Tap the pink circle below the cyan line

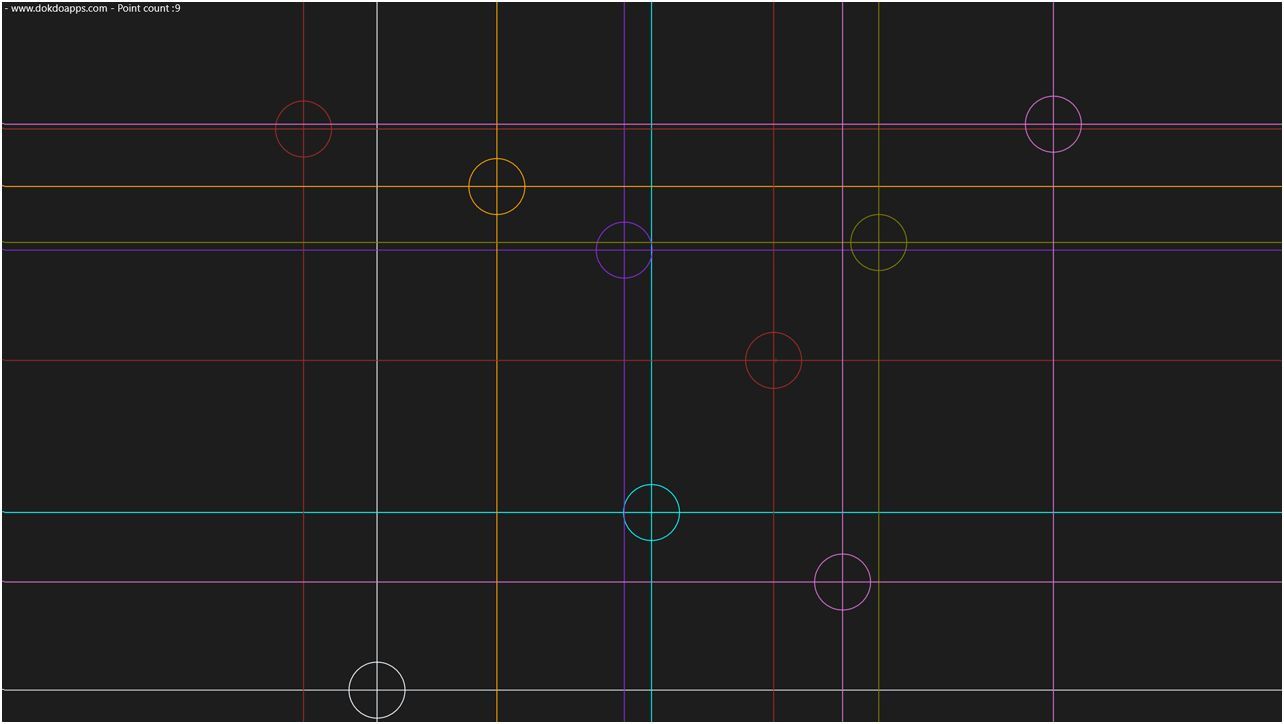[x=843, y=582]
